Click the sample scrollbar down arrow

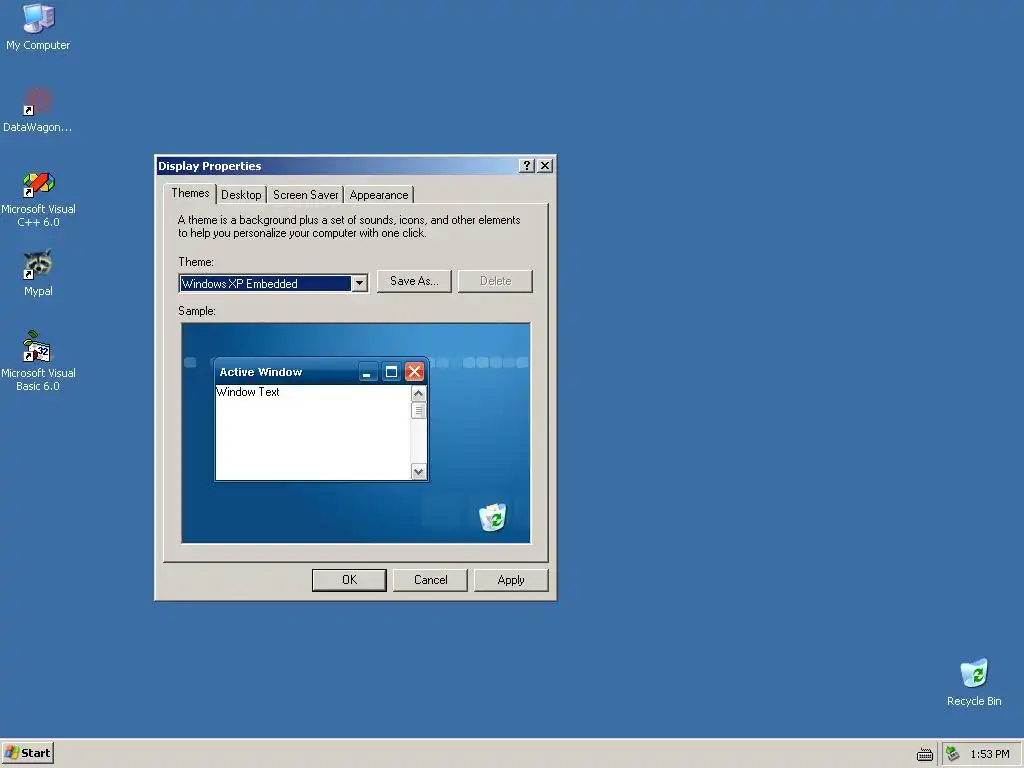point(419,472)
